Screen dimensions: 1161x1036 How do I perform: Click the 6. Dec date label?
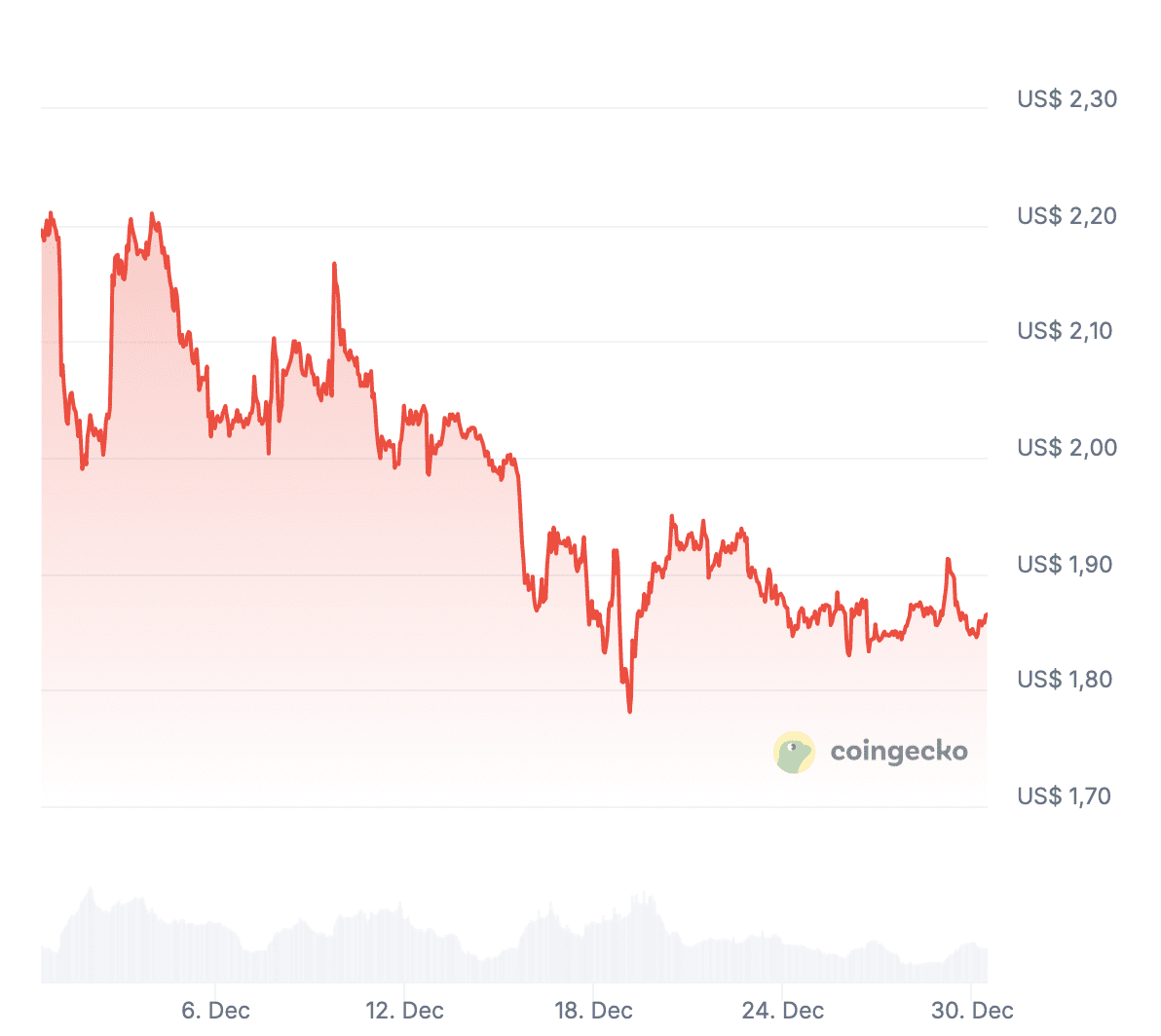pos(215,1011)
